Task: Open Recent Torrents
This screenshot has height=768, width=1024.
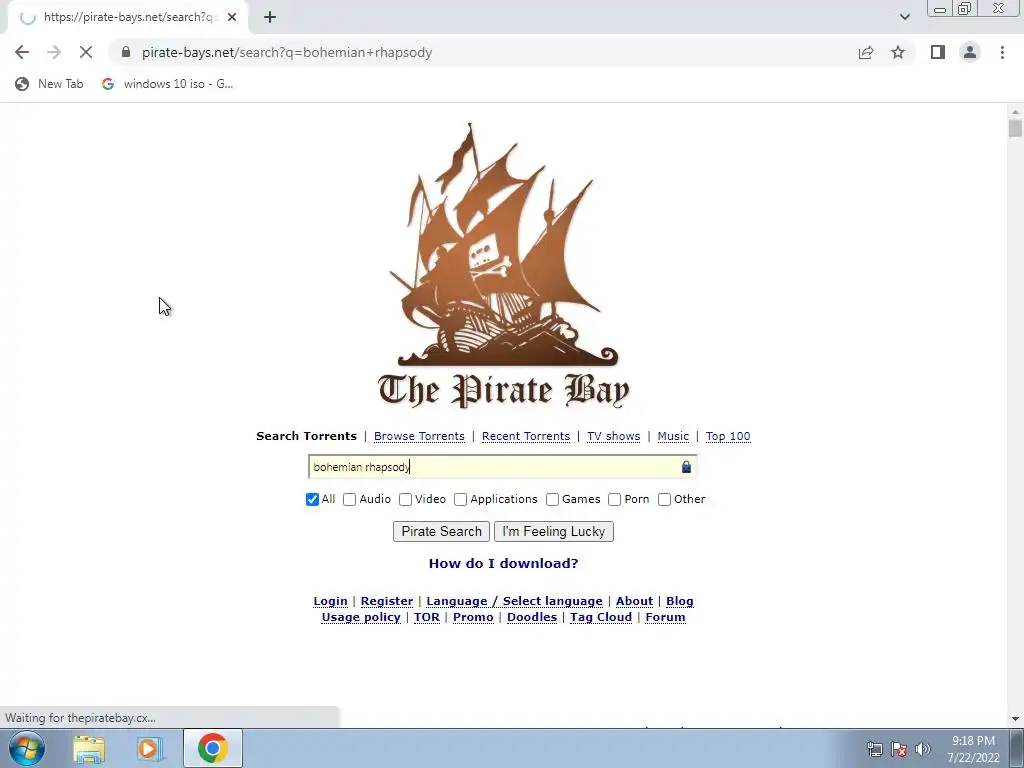Action: coord(526,436)
